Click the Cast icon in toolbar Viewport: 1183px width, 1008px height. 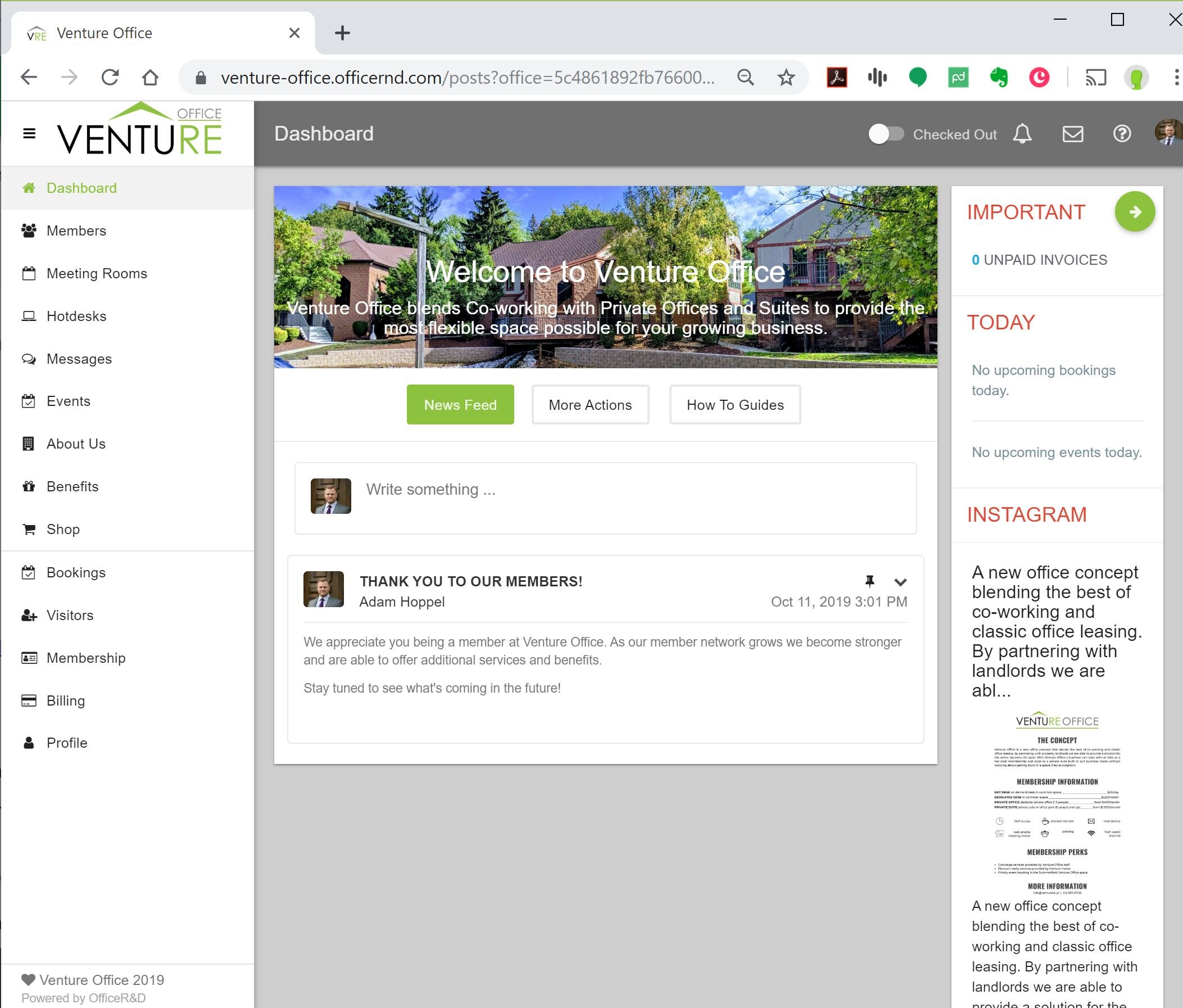pos(1095,77)
